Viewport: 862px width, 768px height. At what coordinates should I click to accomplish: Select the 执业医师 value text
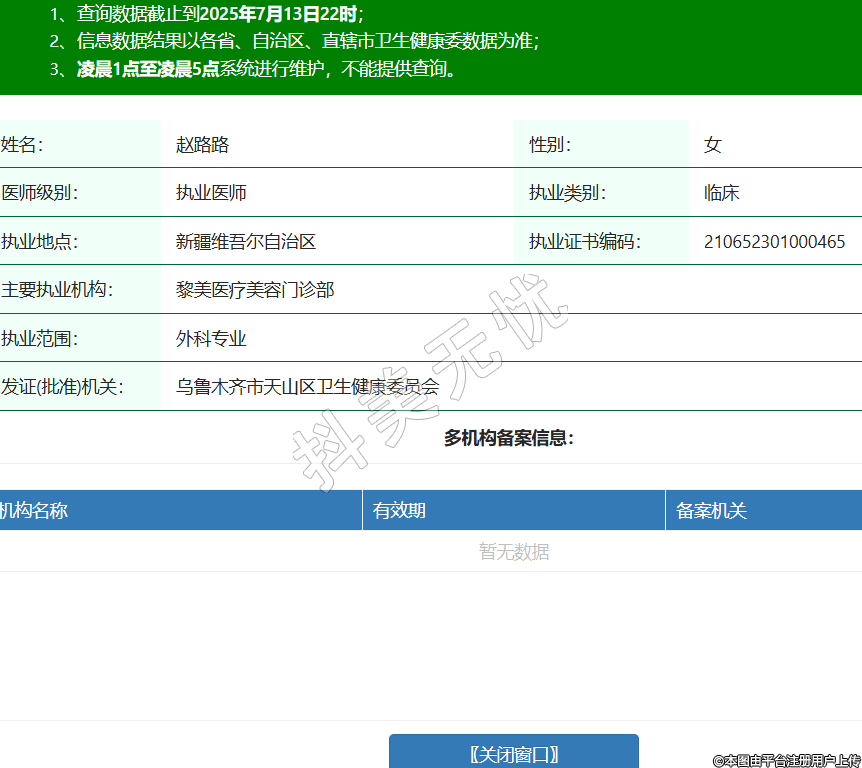click(211, 193)
